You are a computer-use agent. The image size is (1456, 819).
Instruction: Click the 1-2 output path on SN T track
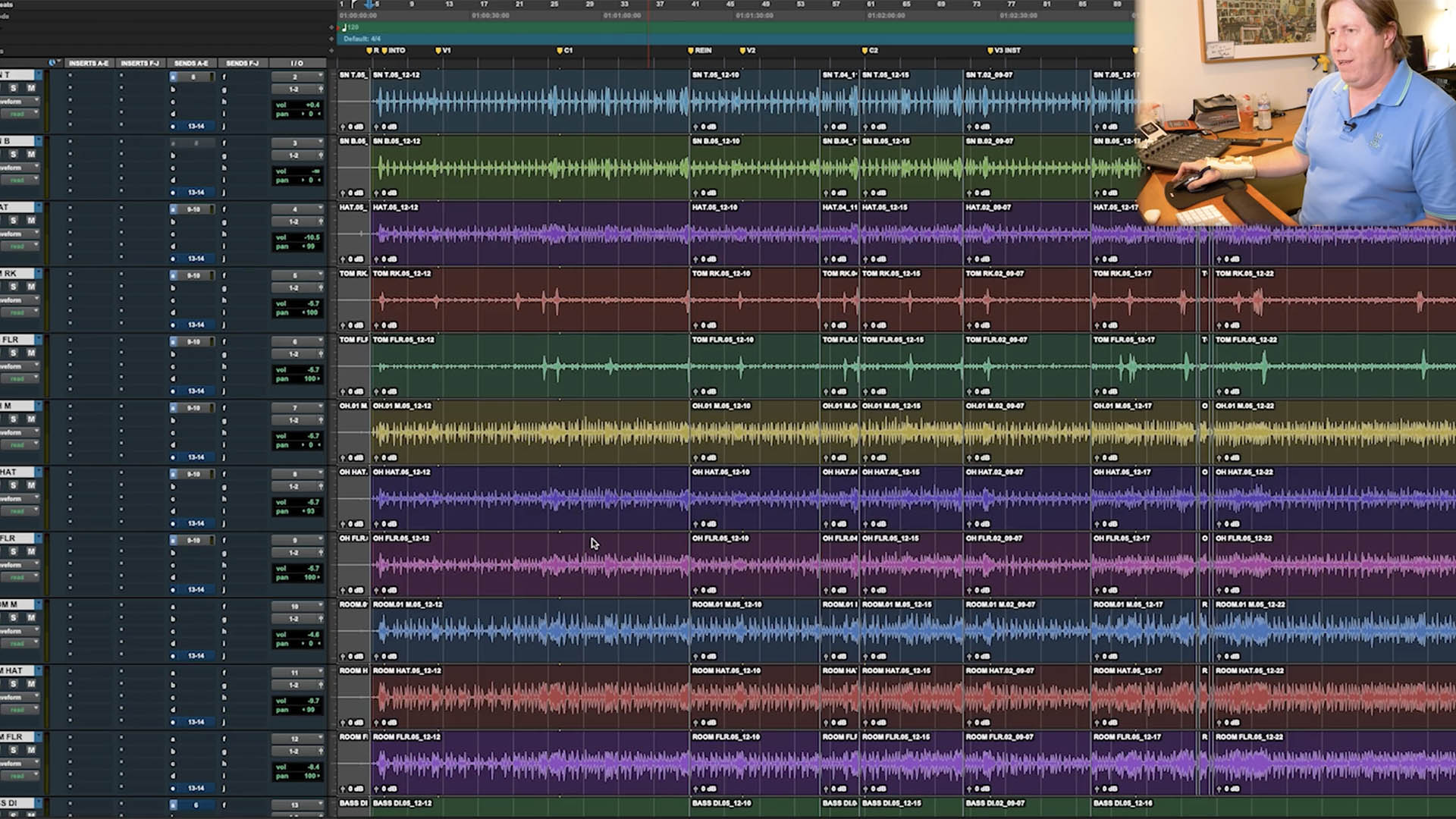point(293,89)
